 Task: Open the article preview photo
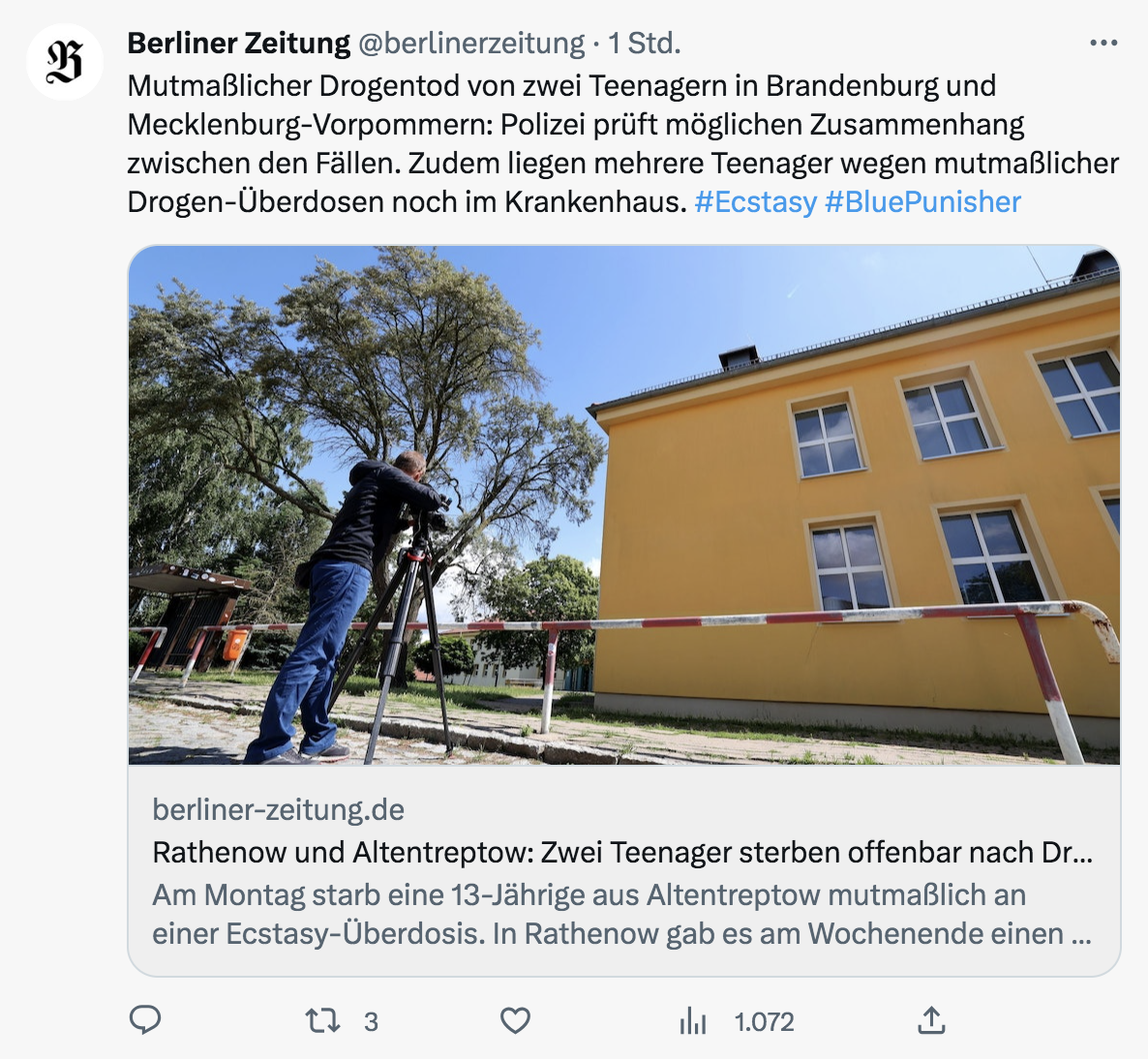tap(623, 505)
